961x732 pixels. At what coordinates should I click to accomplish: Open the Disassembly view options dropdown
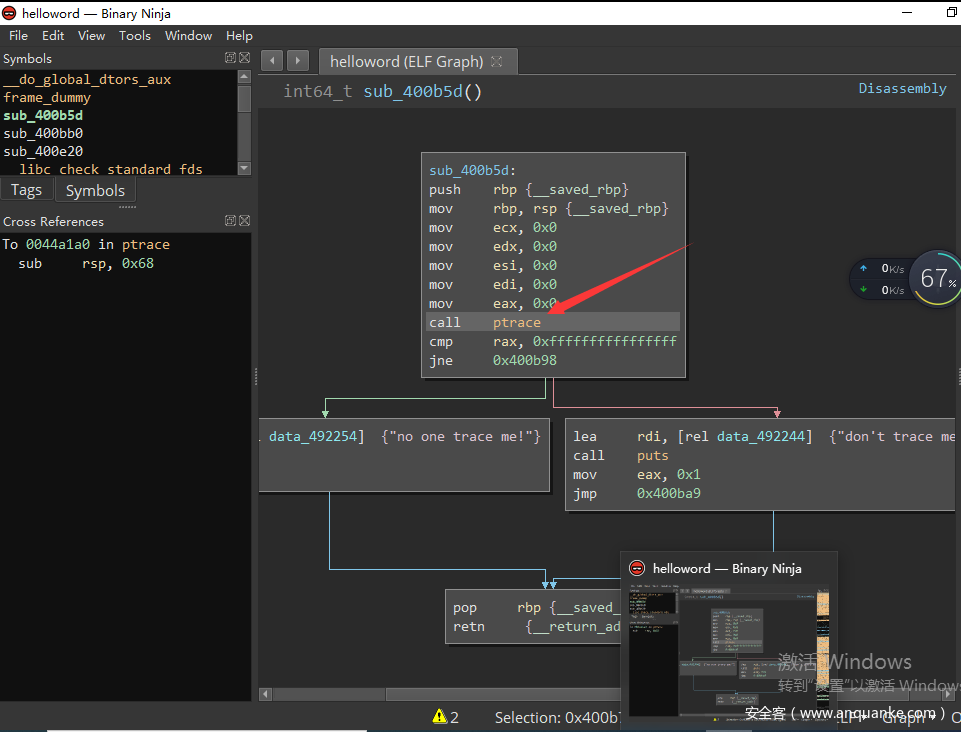902,89
